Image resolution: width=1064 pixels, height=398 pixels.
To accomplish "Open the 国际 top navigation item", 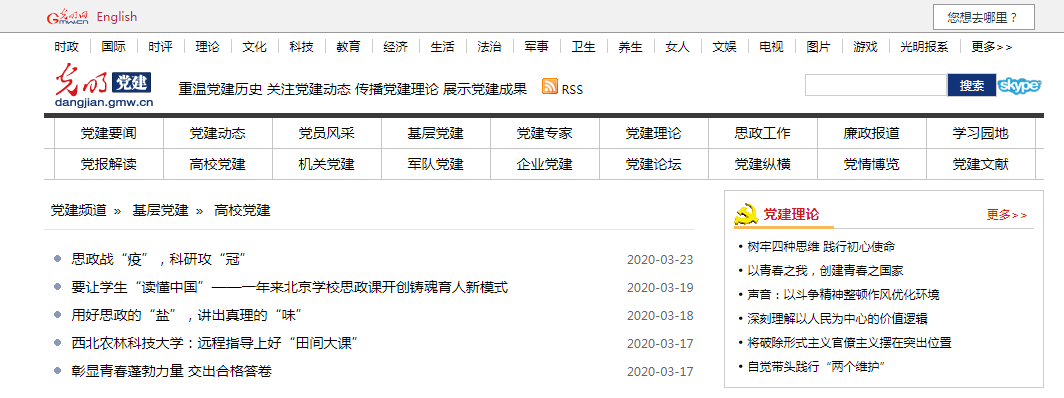I will (113, 47).
